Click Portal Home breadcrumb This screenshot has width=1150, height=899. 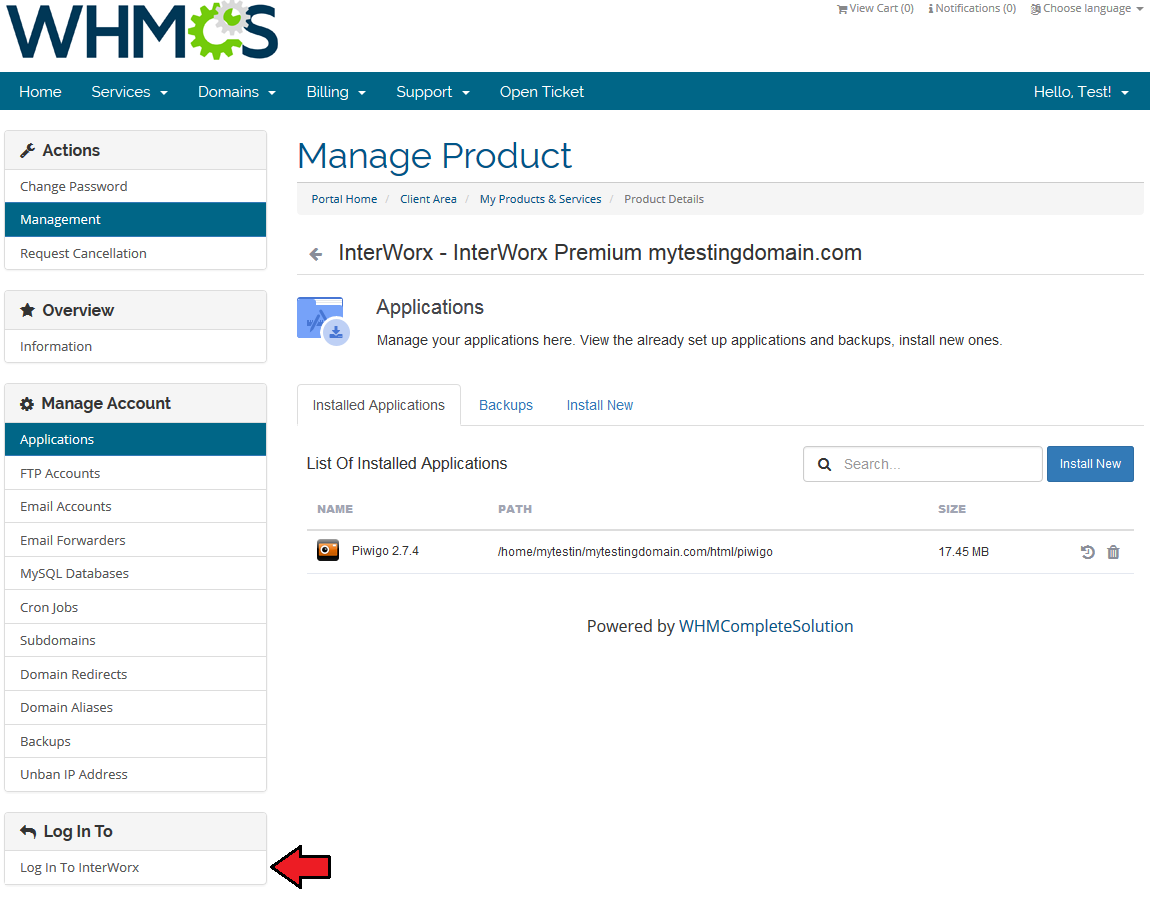click(x=344, y=199)
